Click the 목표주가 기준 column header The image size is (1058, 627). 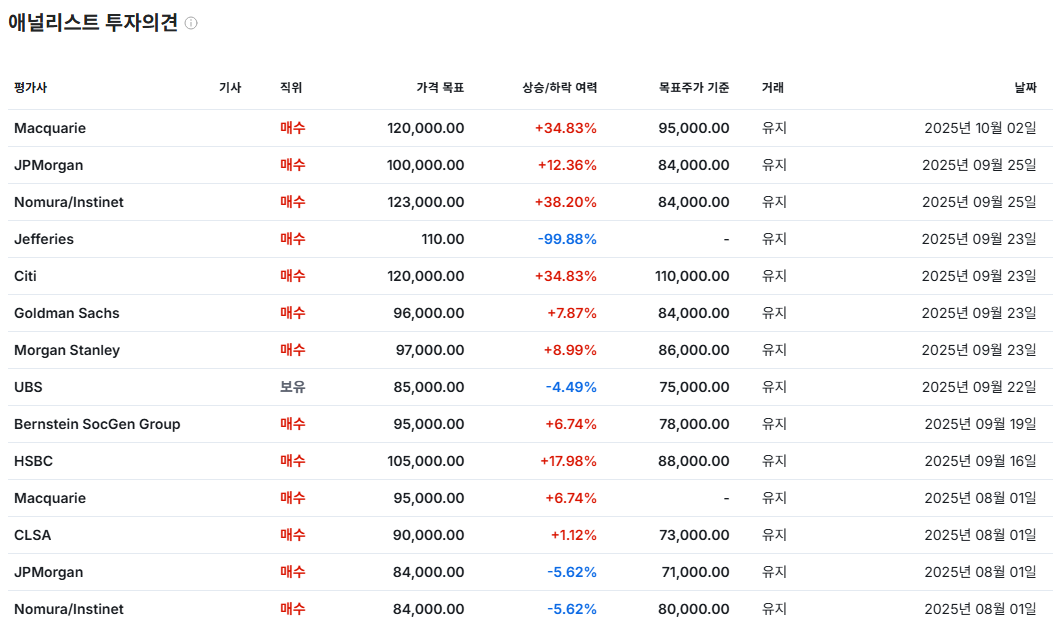[694, 88]
